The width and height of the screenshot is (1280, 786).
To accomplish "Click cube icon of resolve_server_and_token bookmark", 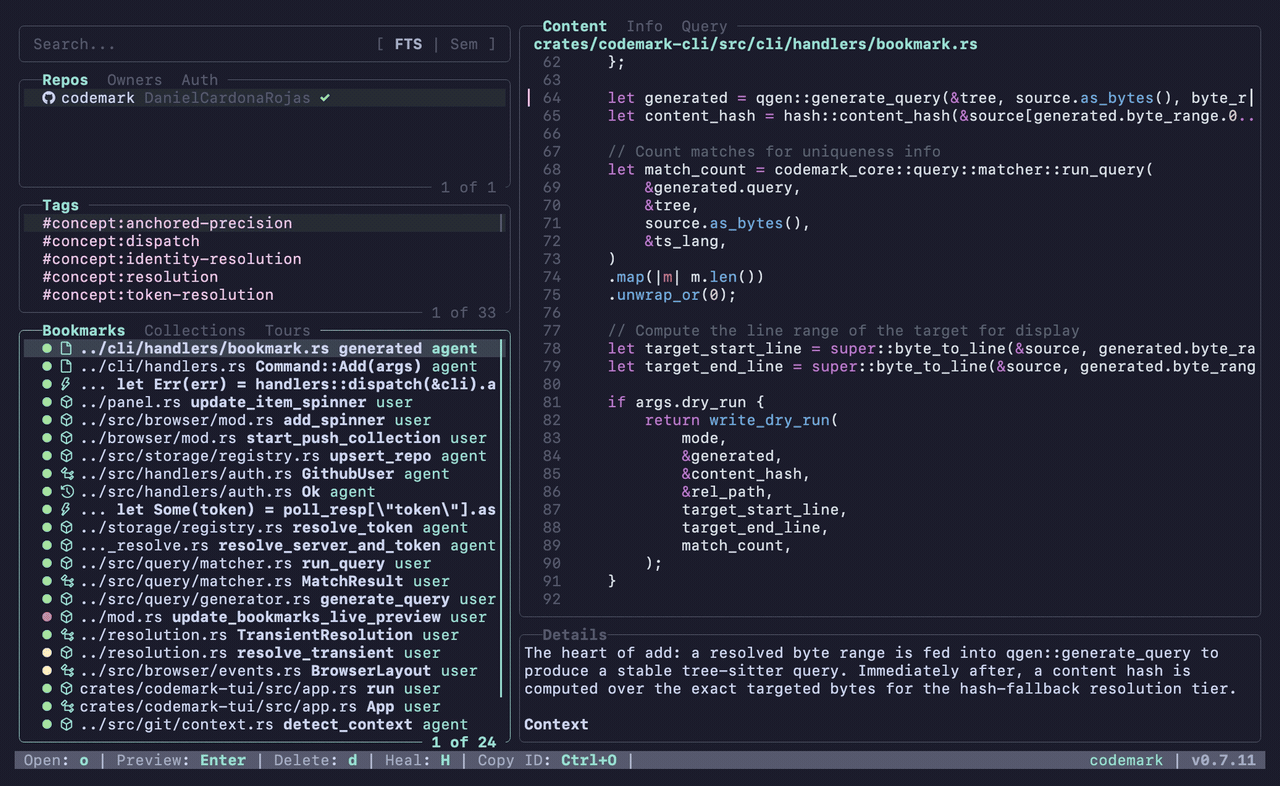I will 66,546.
